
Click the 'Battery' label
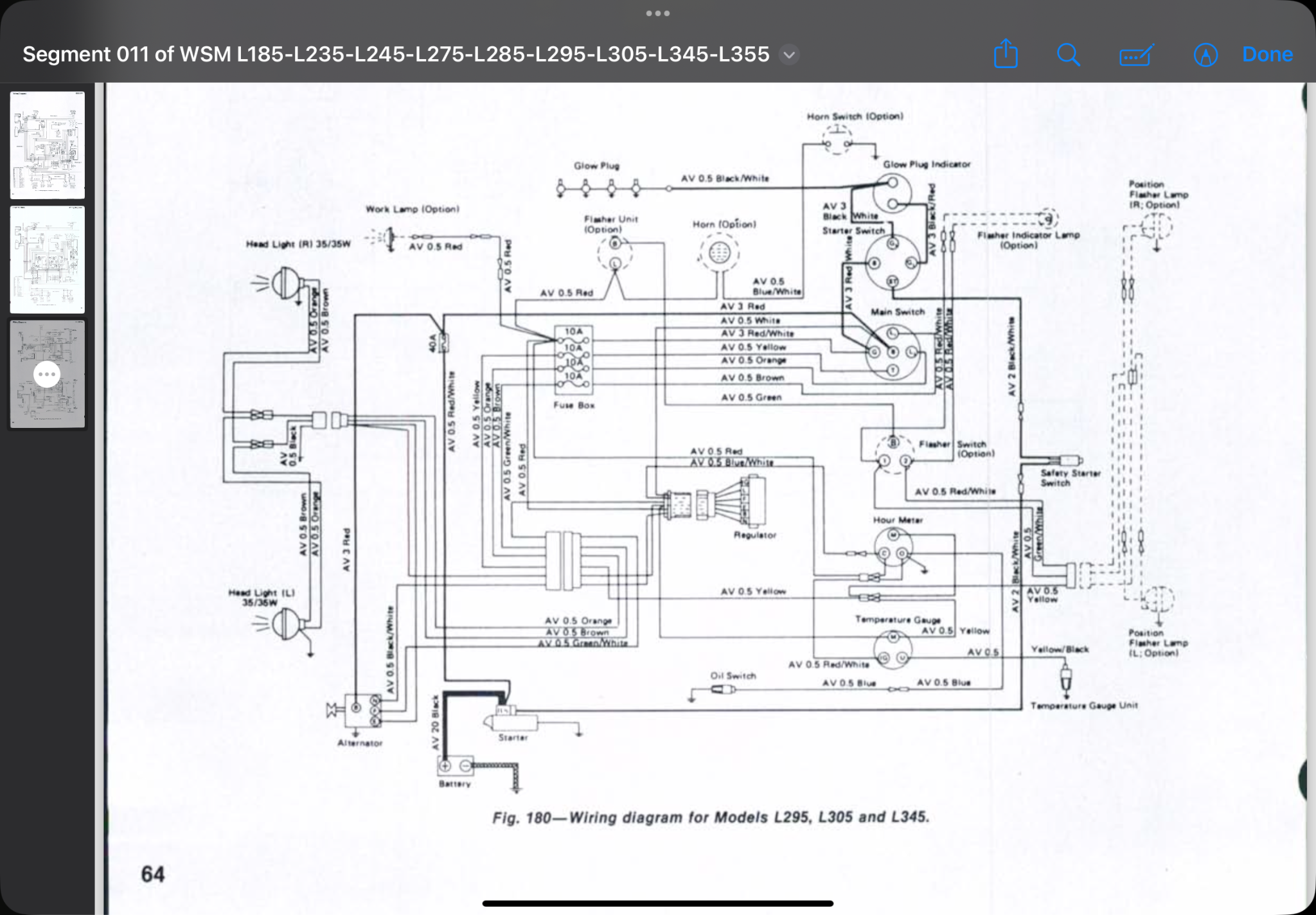pyautogui.click(x=455, y=784)
